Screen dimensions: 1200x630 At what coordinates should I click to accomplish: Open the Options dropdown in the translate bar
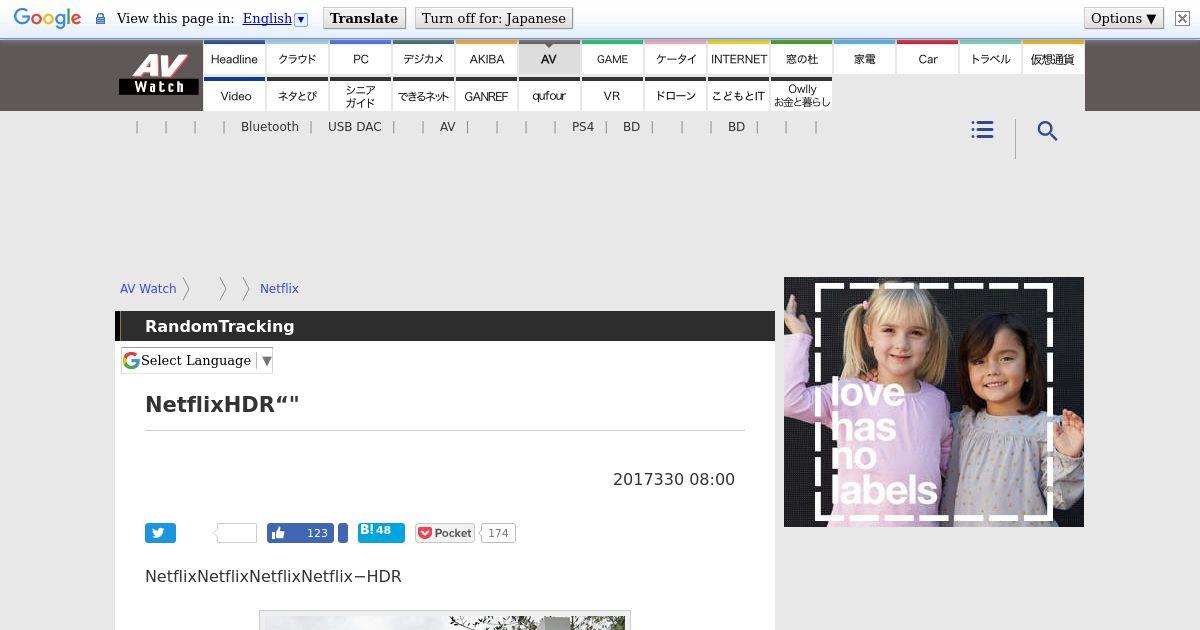1124,18
